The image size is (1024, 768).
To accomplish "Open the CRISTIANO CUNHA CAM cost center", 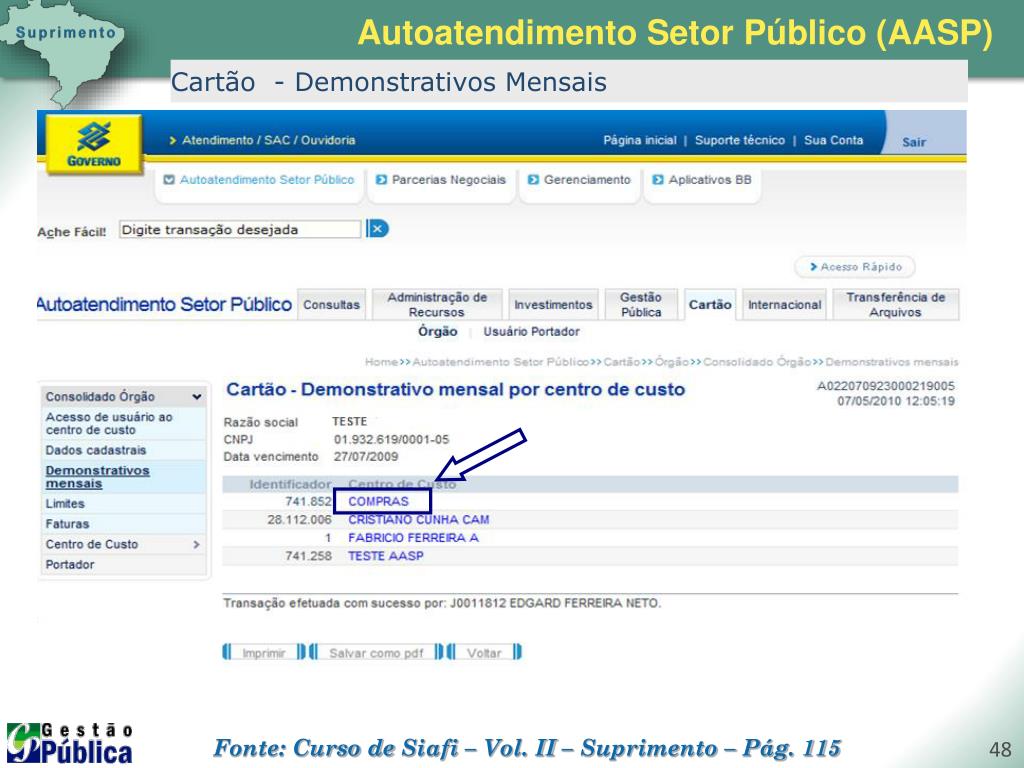I will 419,520.
